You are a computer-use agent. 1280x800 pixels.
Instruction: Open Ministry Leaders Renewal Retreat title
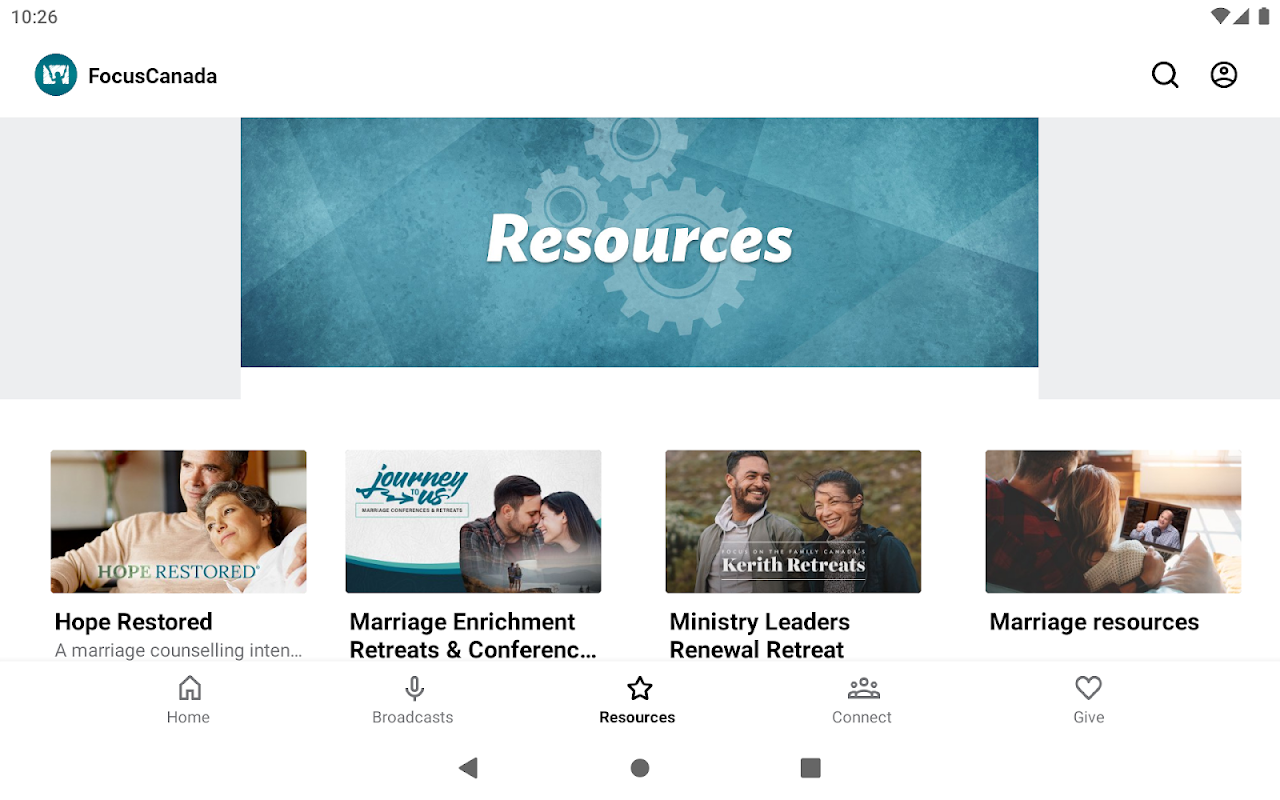tap(760, 636)
